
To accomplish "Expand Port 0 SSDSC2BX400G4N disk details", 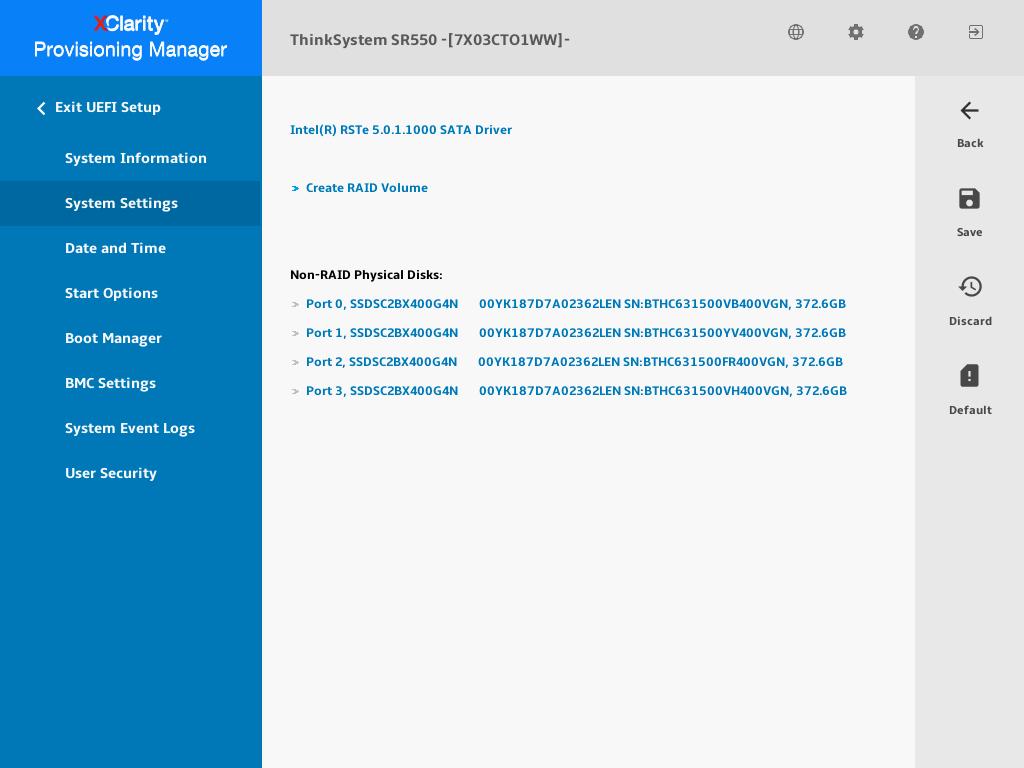I will (382, 303).
